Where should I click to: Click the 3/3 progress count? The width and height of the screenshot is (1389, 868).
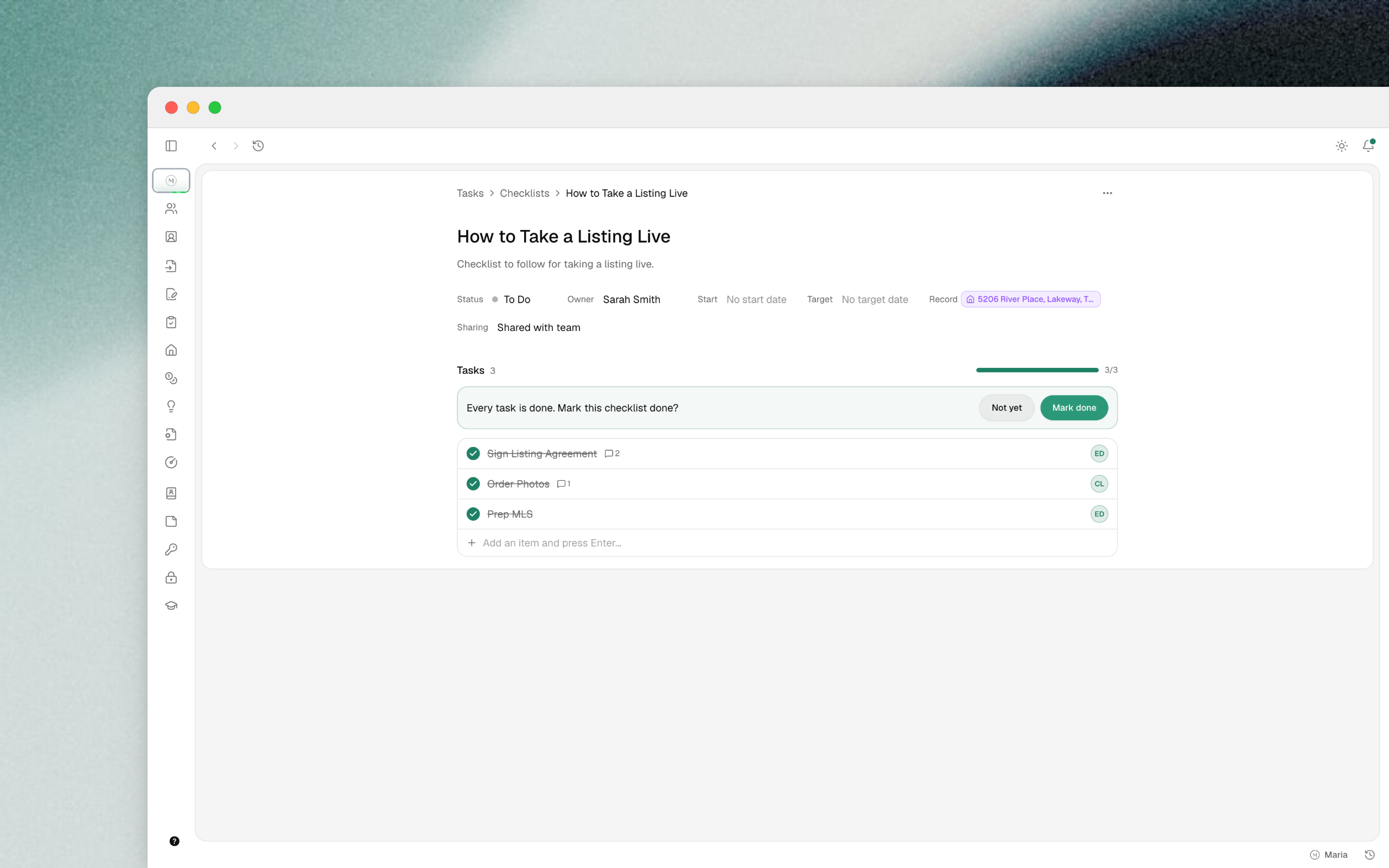1111,371
